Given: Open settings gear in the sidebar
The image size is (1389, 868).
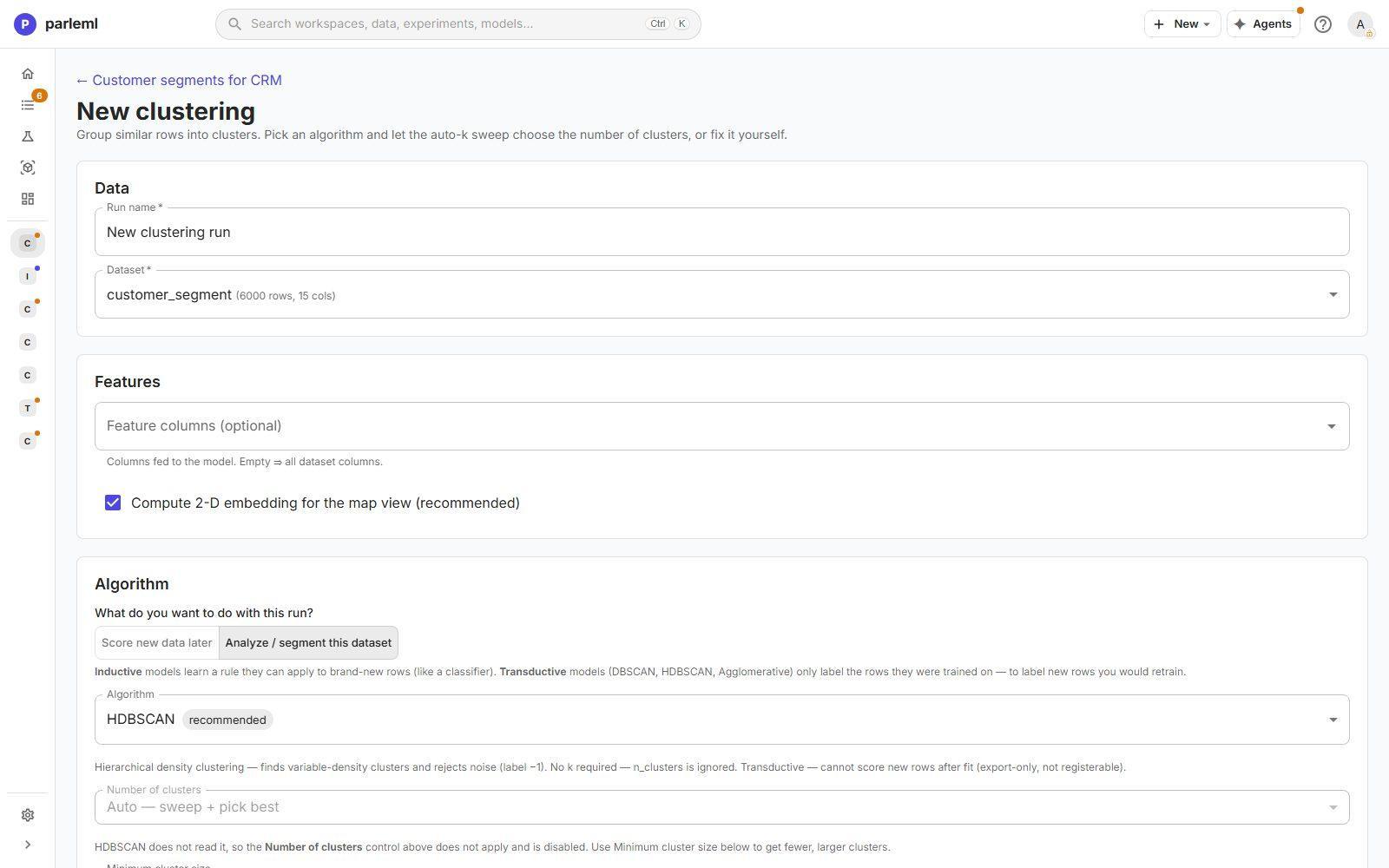Looking at the screenshot, I should [x=28, y=815].
